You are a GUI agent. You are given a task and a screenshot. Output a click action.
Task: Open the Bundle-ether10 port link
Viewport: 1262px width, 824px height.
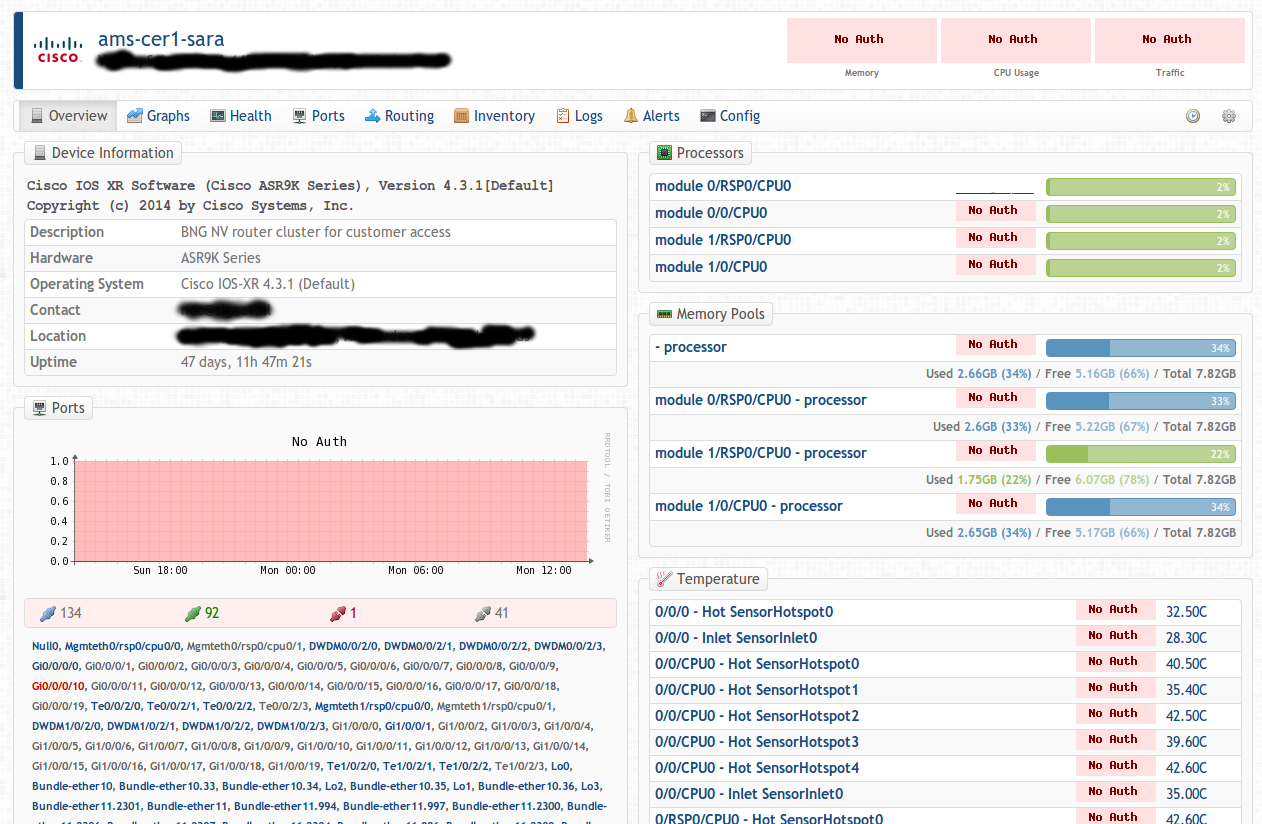pyautogui.click(x=72, y=786)
